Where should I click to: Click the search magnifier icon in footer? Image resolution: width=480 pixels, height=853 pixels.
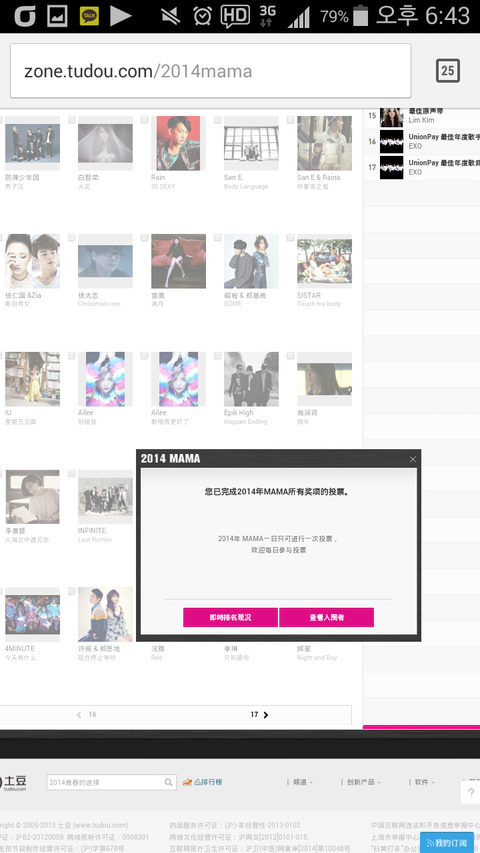coord(169,782)
